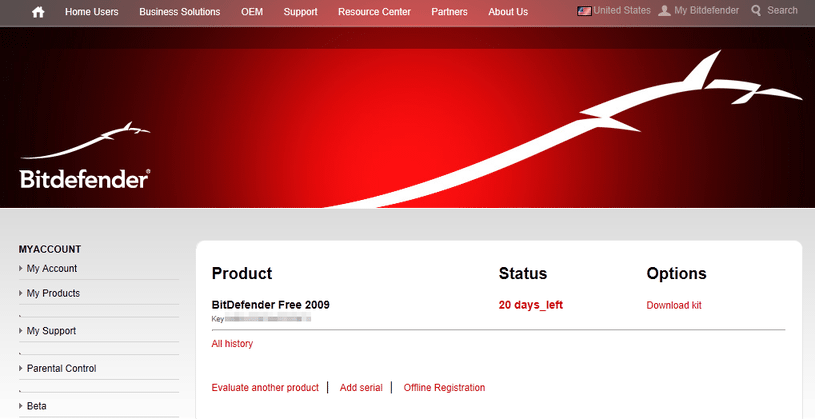
Task: Click the Options column heading
Action: 676,273
